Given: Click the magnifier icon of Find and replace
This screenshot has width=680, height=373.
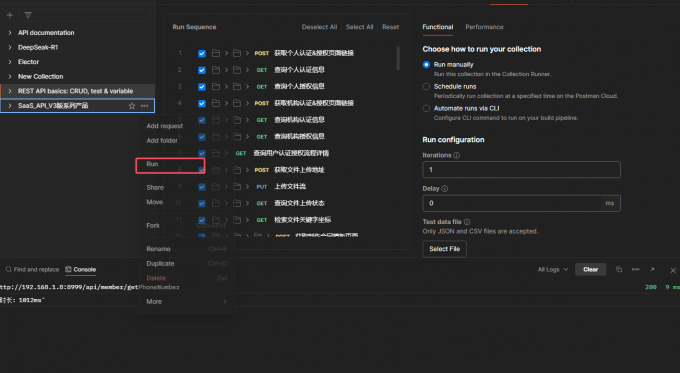Looking at the screenshot, I should (8, 269).
